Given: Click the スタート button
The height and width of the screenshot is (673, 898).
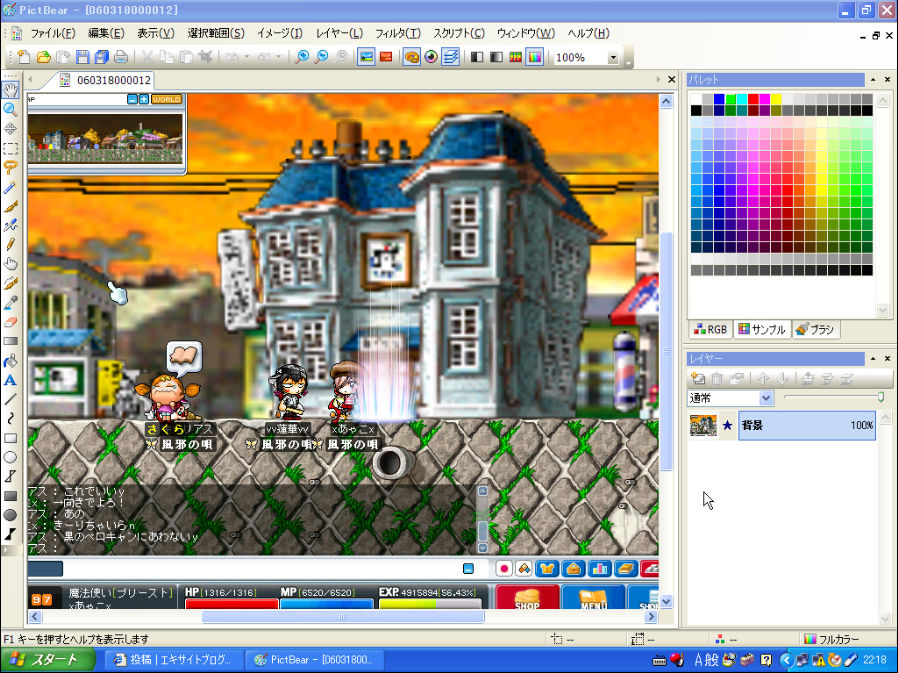Looking at the screenshot, I should click(48, 660).
